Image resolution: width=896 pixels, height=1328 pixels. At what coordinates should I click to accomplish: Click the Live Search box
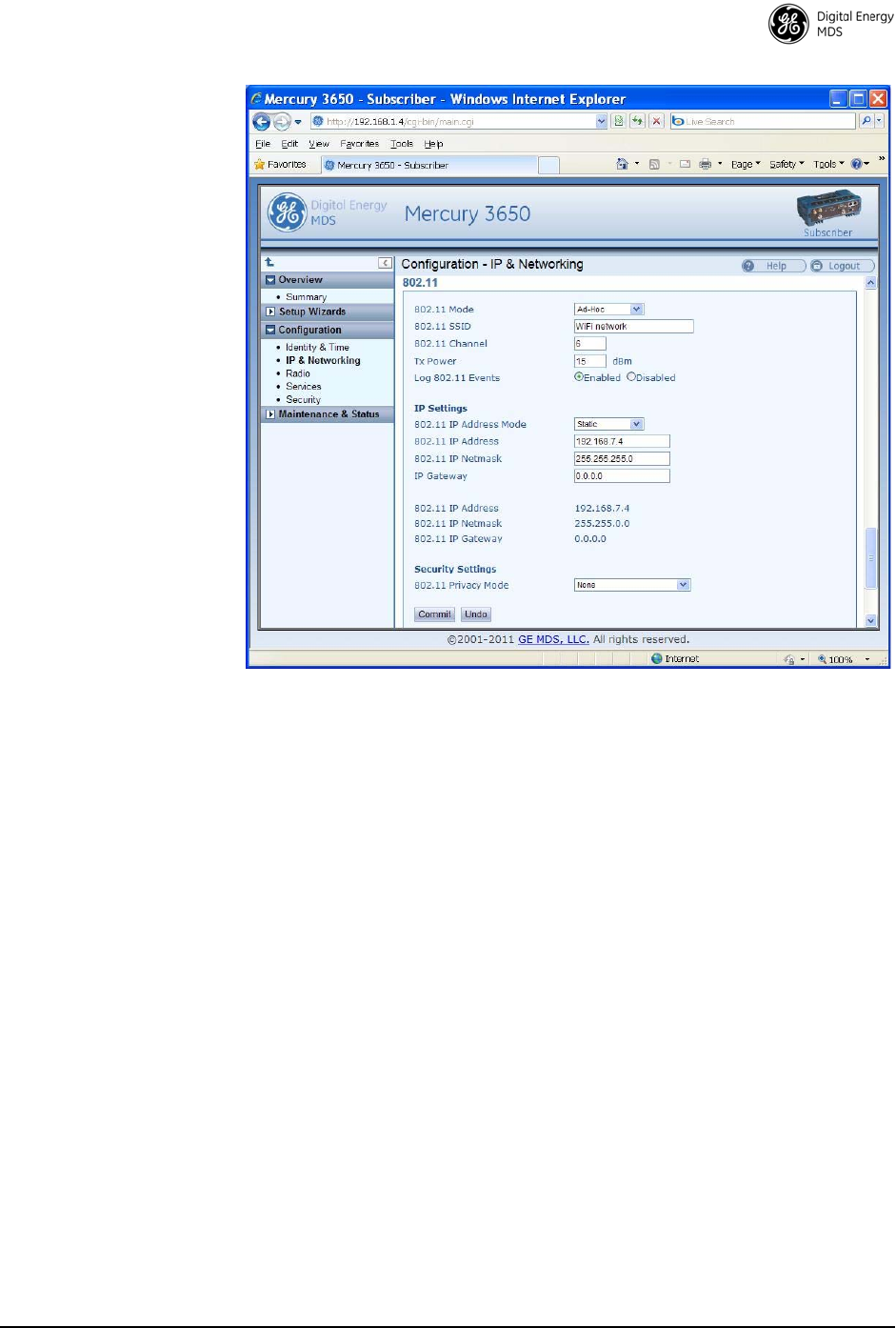[x=763, y=121]
